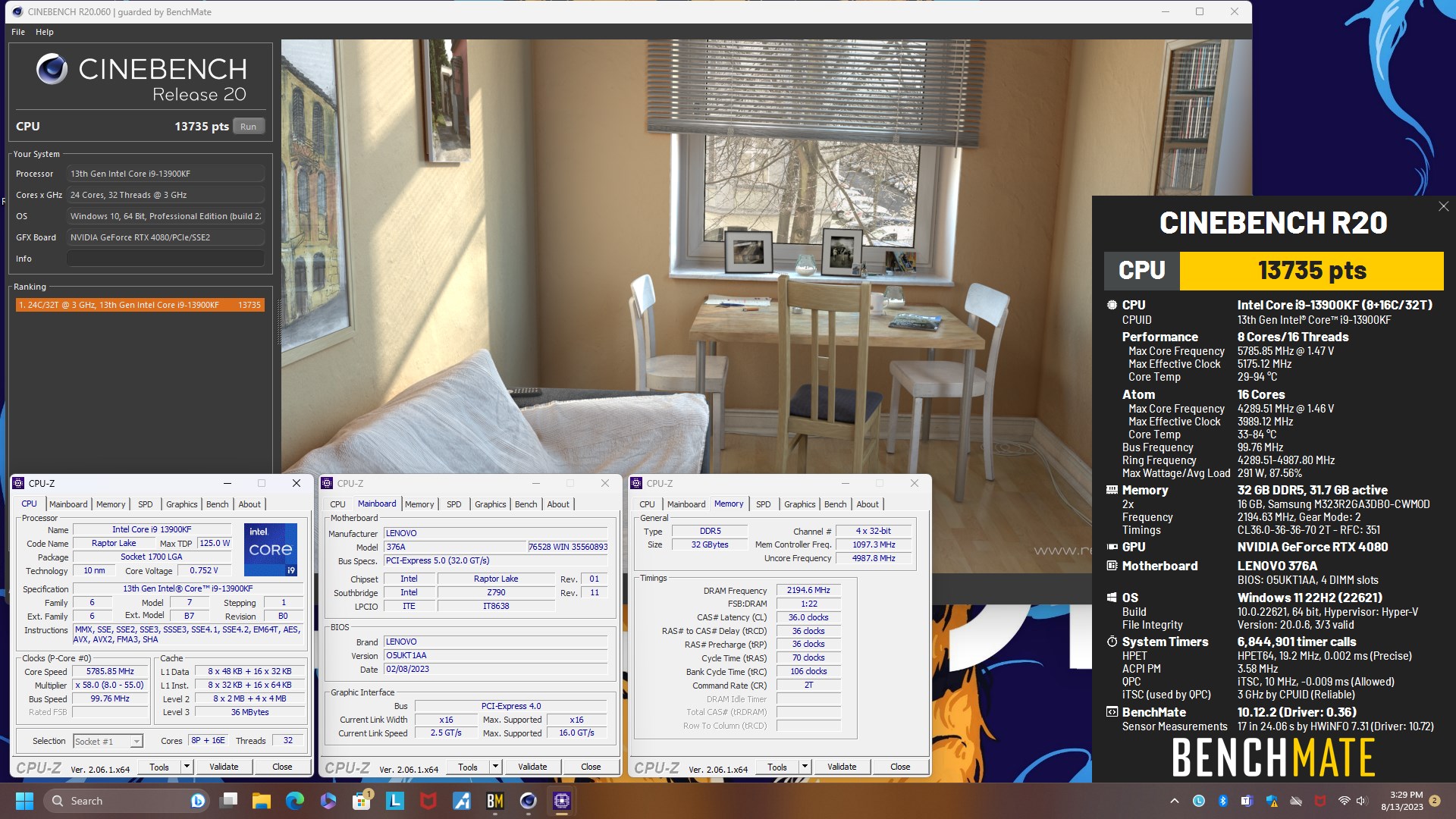Image resolution: width=1456 pixels, height=819 pixels.
Task: Switch to BenchMate taskbar icon
Action: click(x=495, y=801)
